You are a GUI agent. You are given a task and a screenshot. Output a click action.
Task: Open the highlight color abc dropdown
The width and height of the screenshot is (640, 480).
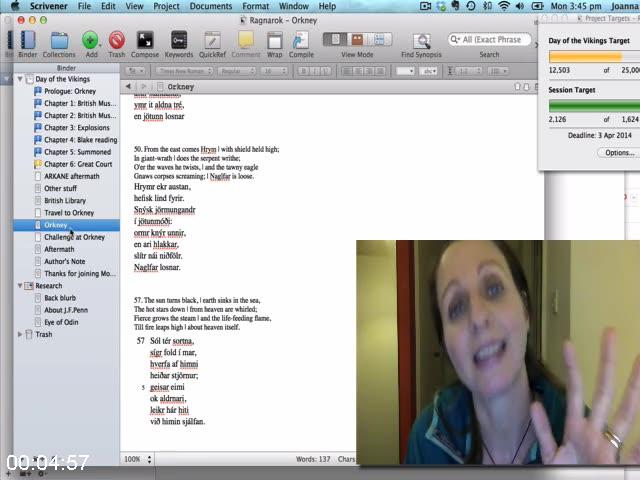[429, 71]
